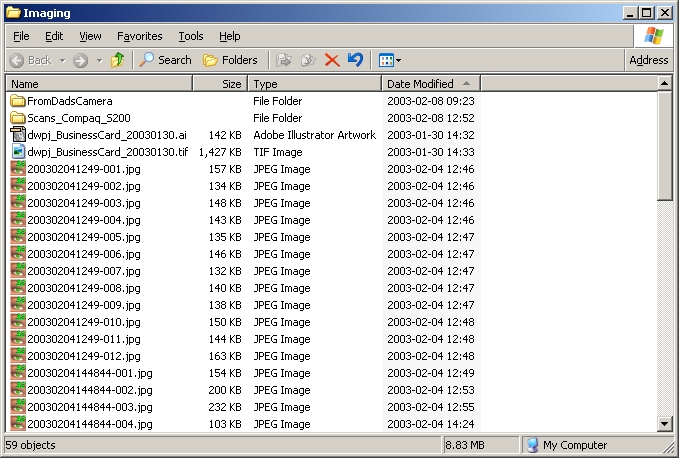Open the Views dropdown button

tap(390, 60)
